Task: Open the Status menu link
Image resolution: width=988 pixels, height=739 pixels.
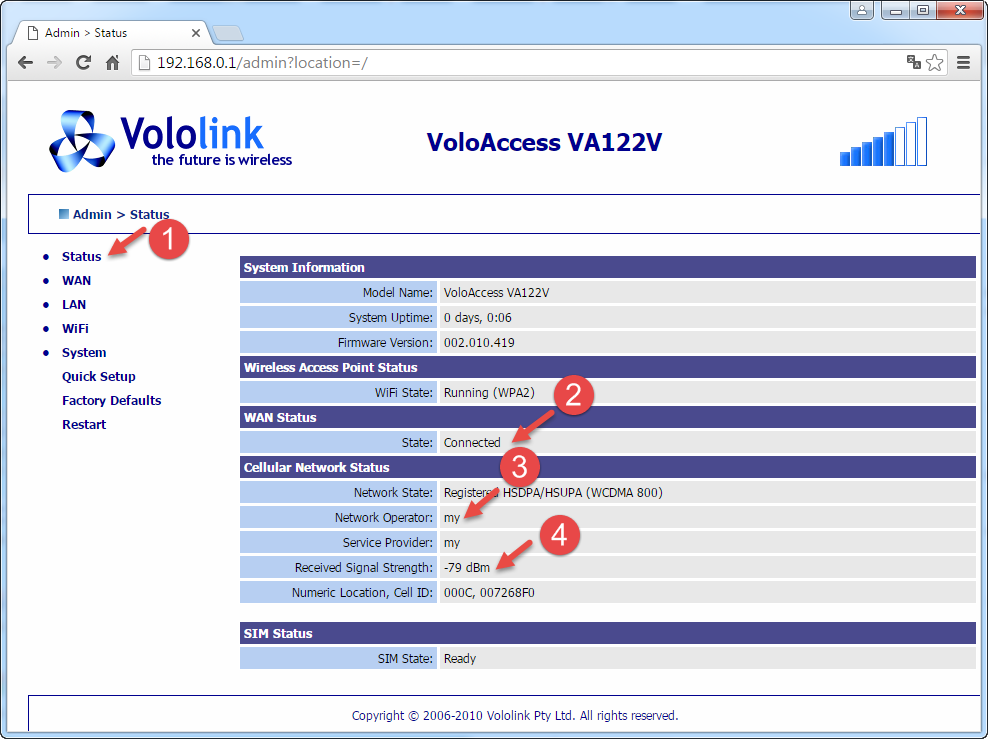Action: (x=81, y=256)
